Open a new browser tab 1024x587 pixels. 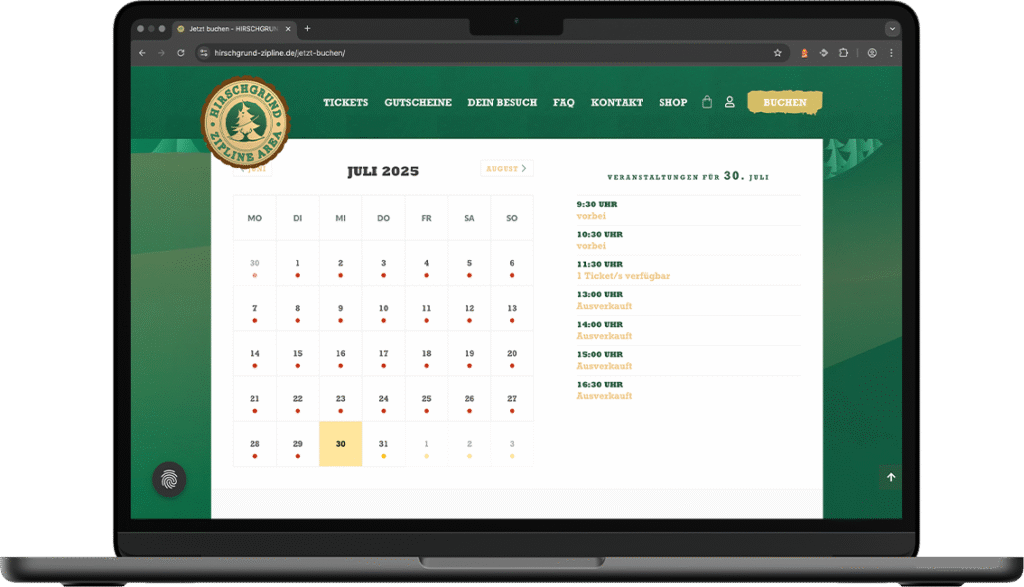307,29
